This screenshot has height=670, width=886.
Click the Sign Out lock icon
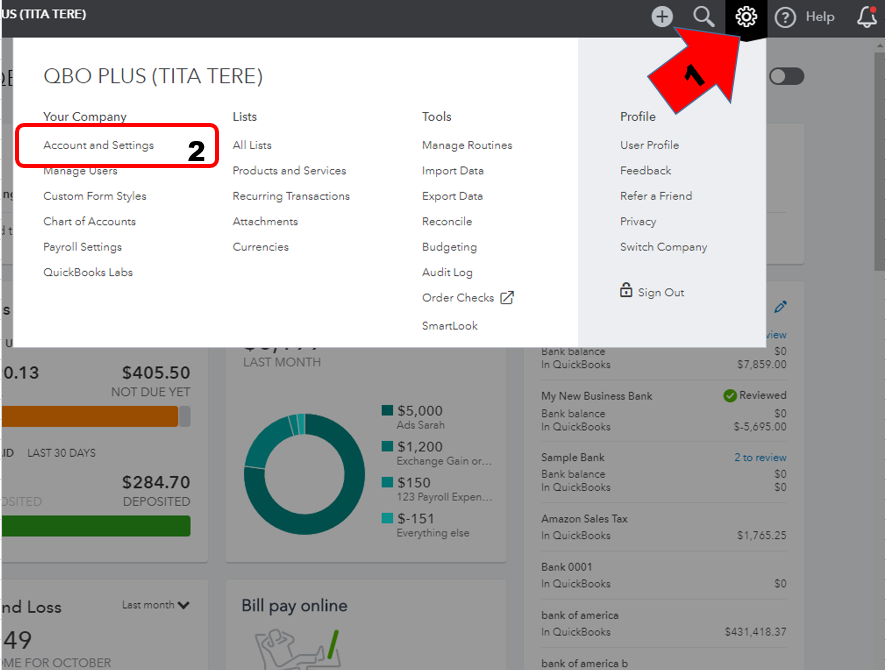[626, 290]
